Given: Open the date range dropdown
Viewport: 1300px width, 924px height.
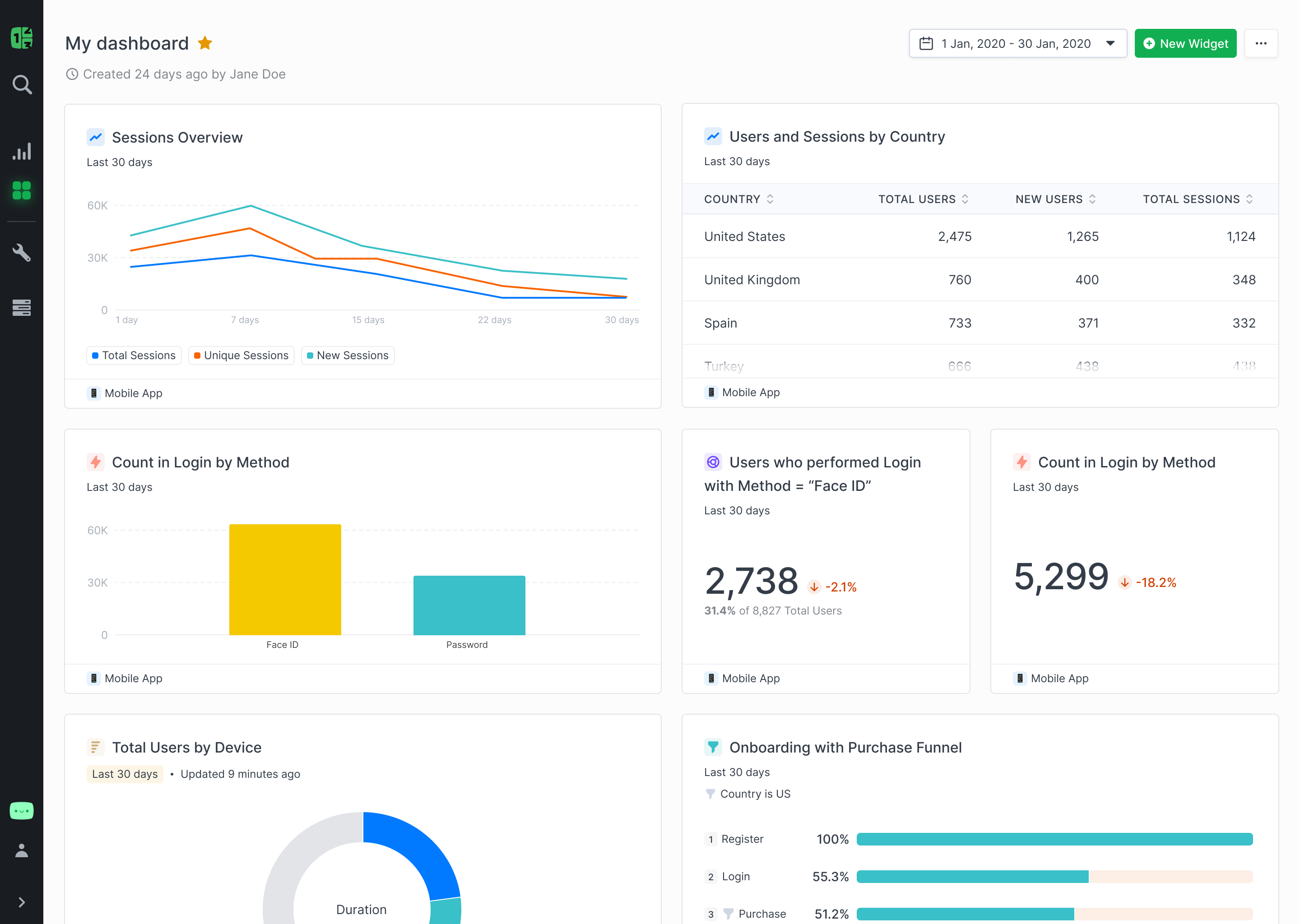Looking at the screenshot, I should [x=1017, y=44].
